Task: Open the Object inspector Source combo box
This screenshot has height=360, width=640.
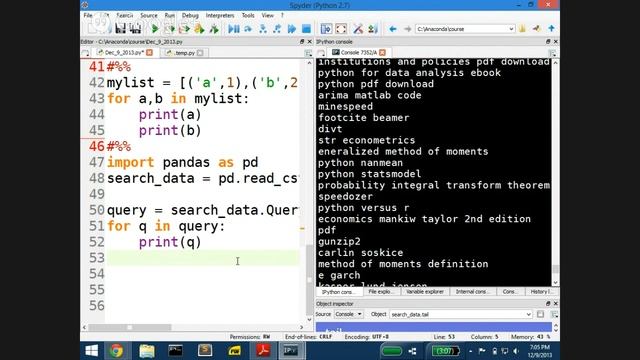Action: 349,314
